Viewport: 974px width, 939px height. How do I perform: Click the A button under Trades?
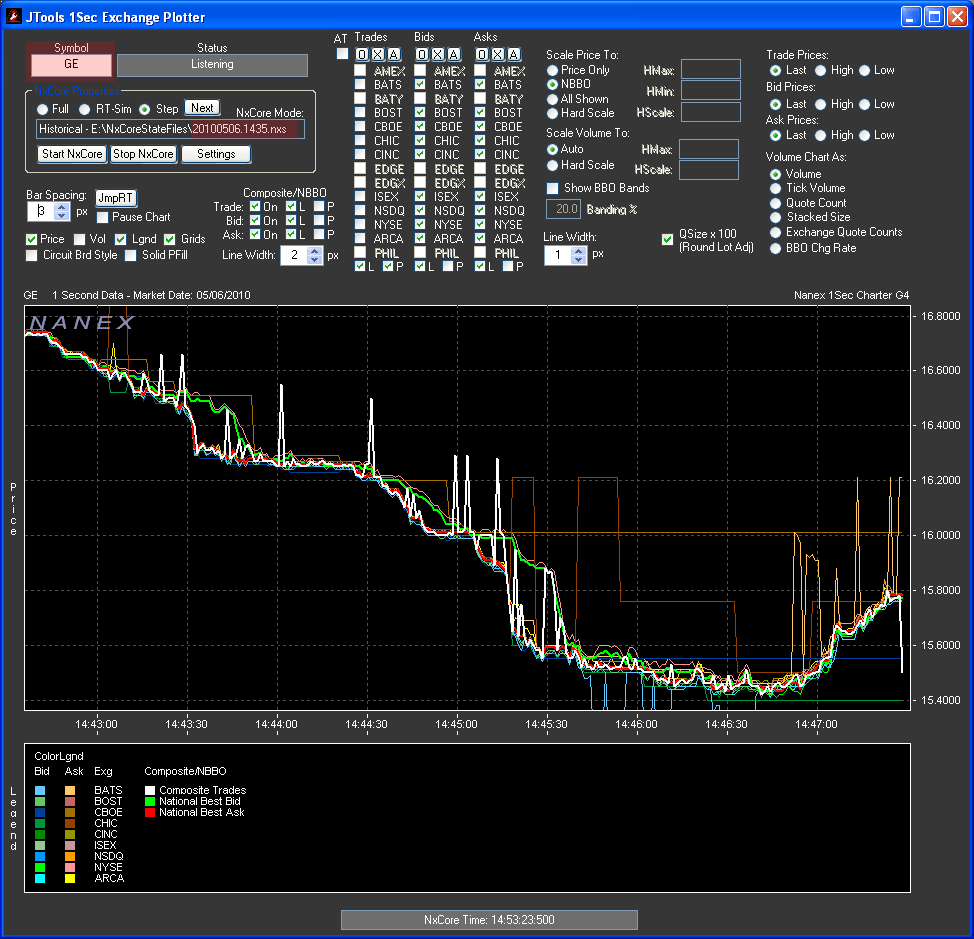click(x=394, y=55)
